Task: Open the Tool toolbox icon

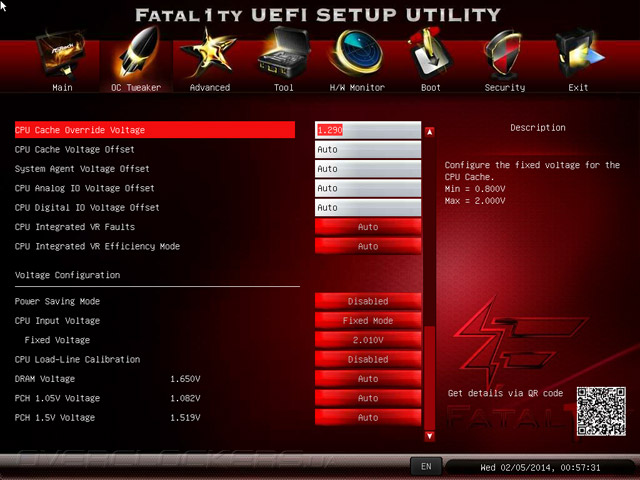Action: coord(284,53)
